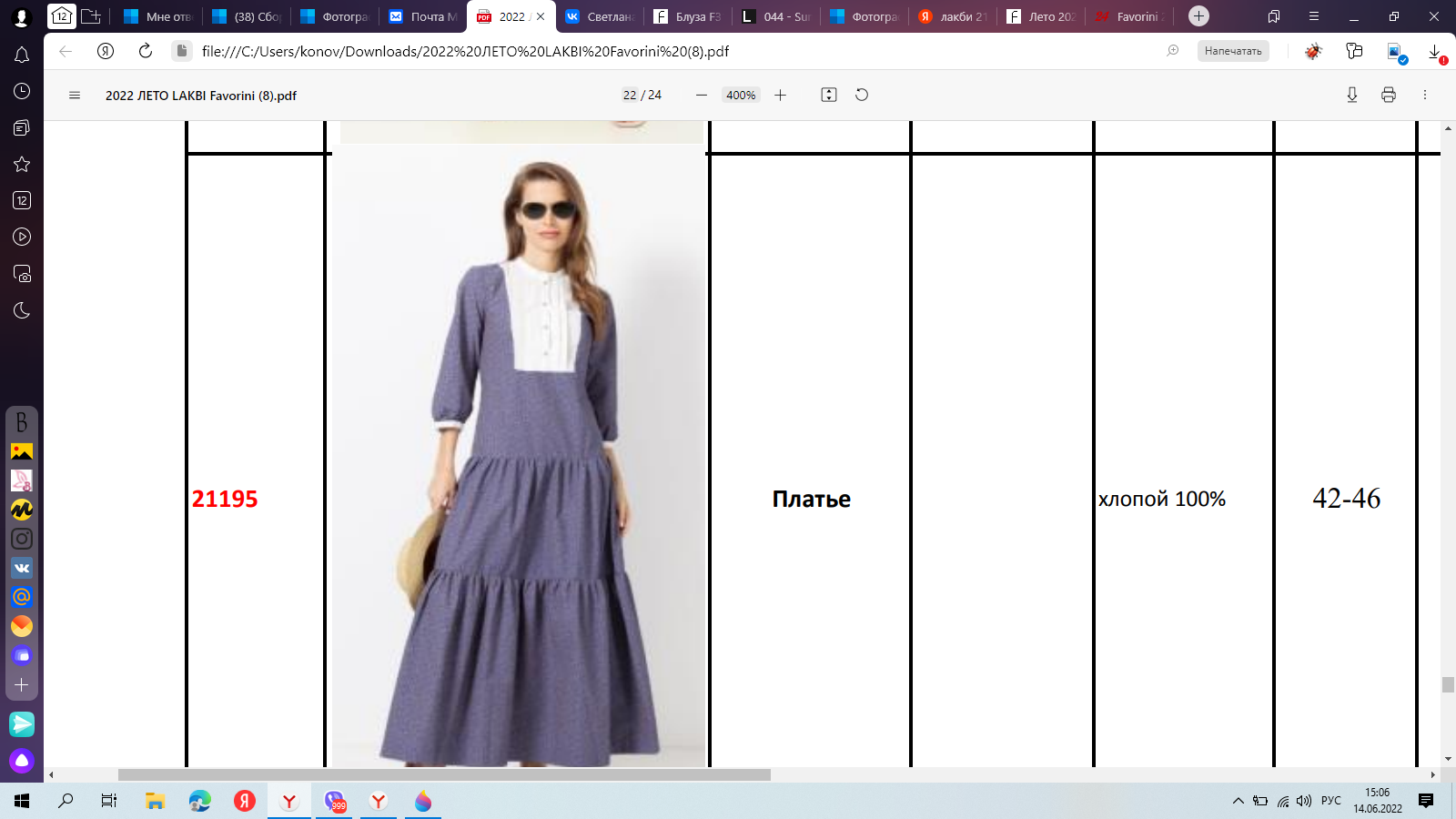Switch to the Лето 202 tab

tap(1040, 16)
